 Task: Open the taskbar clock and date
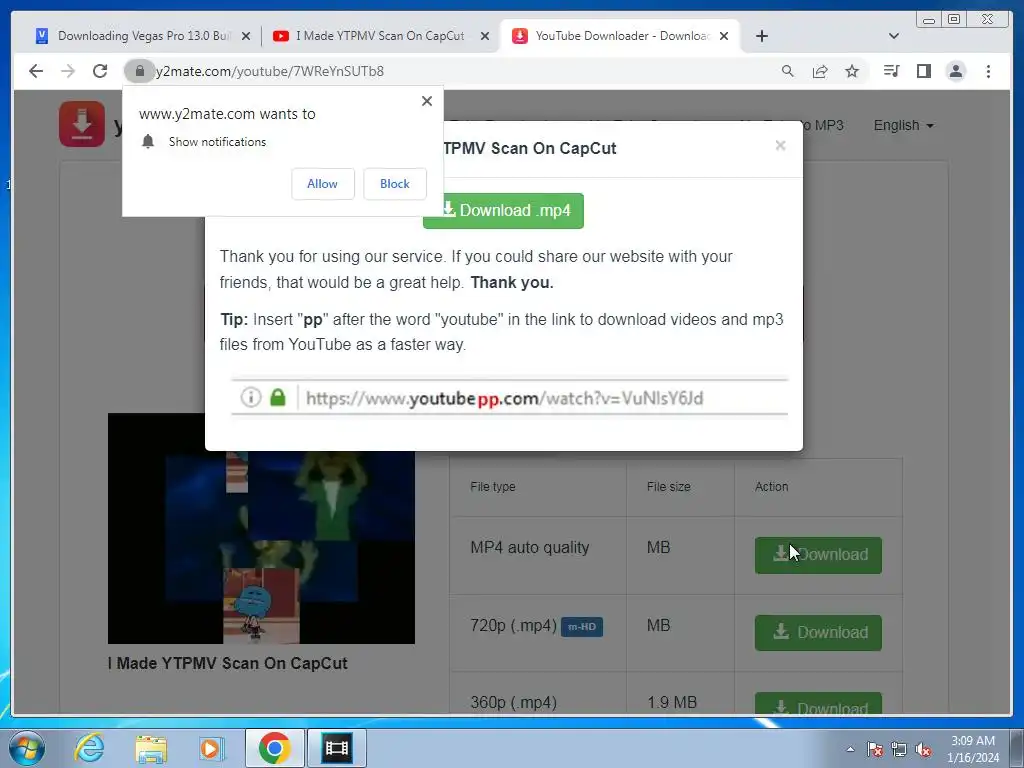pyautogui.click(x=973, y=749)
